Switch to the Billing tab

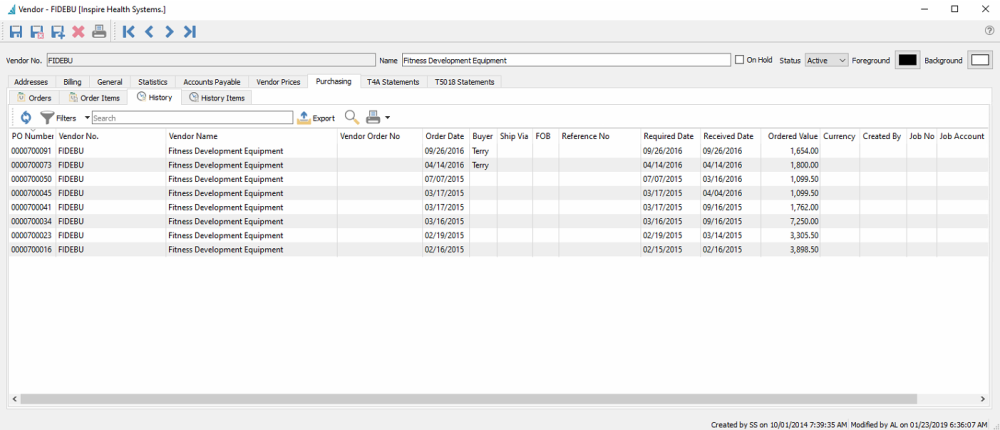click(x=72, y=82)
